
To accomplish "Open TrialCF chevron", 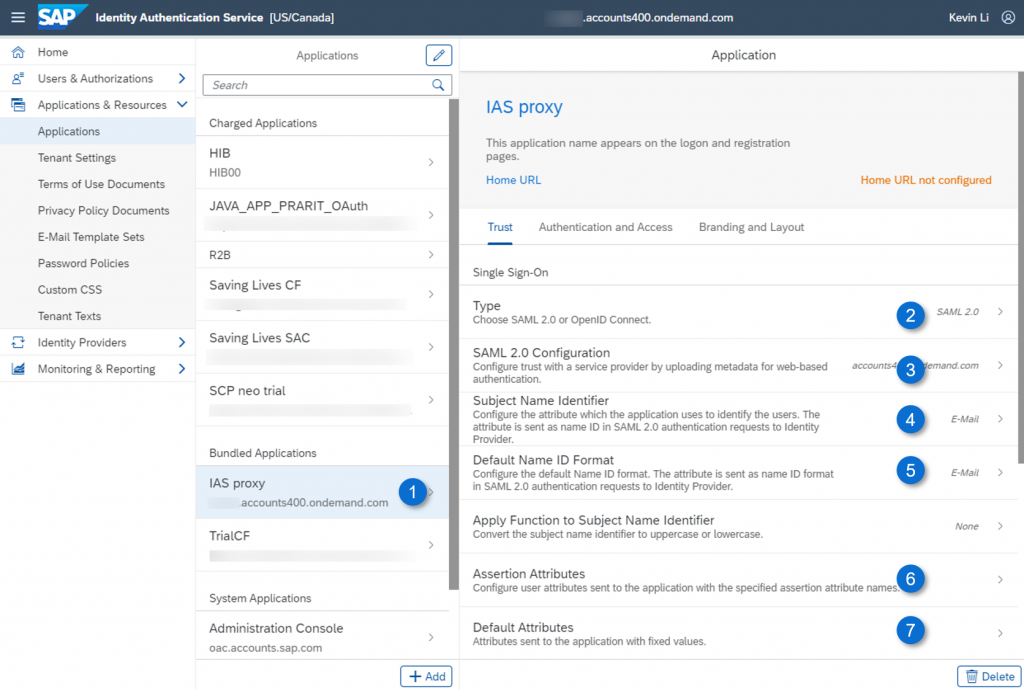I will click(431, 545).
